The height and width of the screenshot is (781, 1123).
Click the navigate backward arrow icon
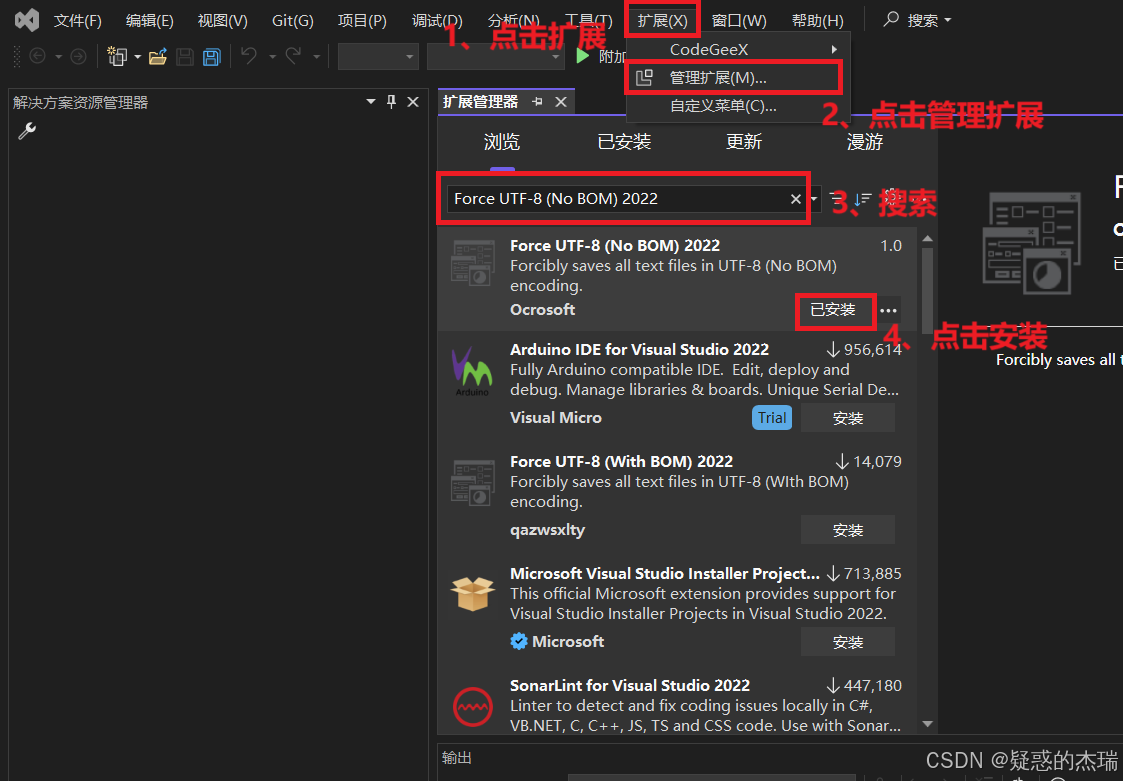(37, 57)
